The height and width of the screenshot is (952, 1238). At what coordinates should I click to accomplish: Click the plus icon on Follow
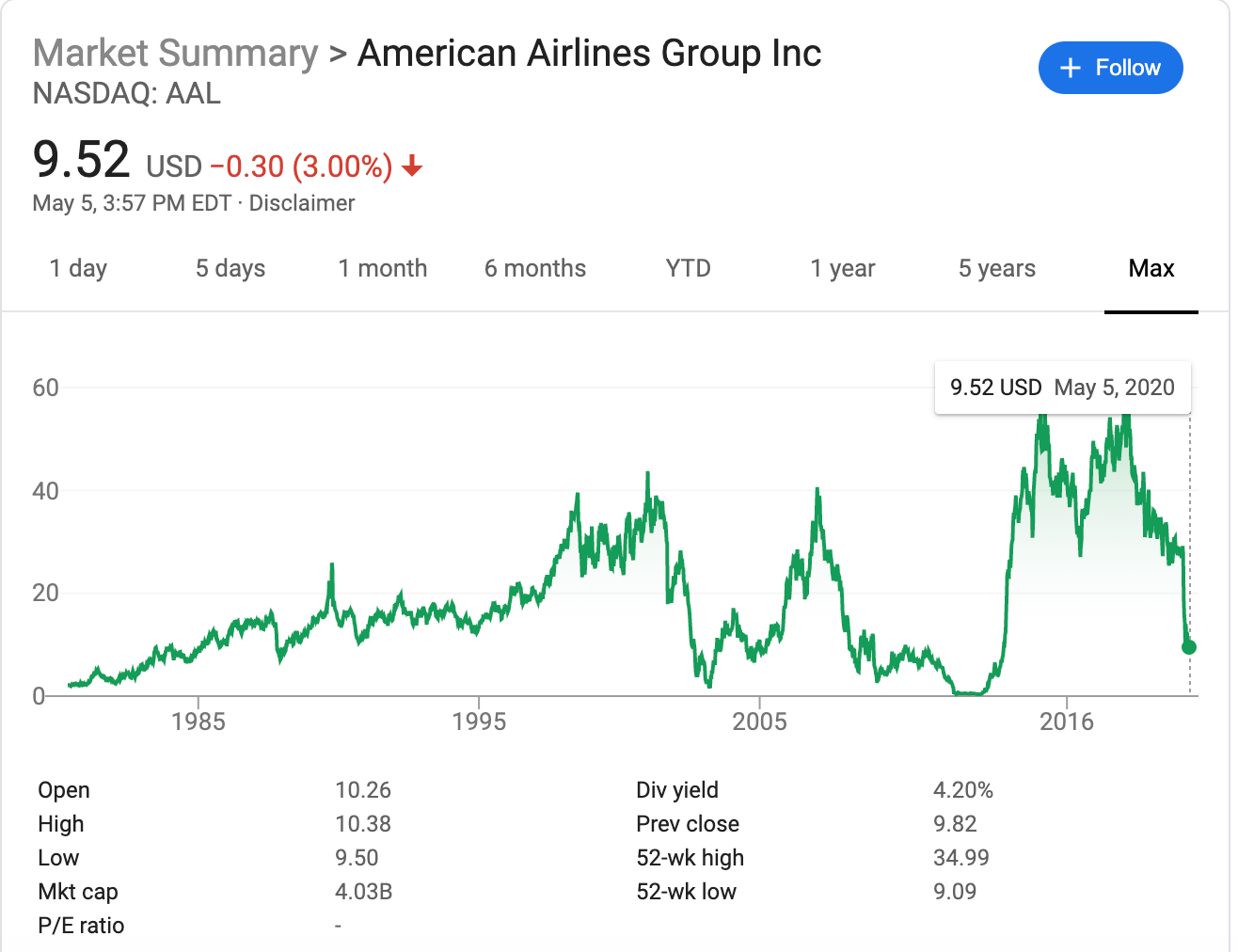[1070, 68]
